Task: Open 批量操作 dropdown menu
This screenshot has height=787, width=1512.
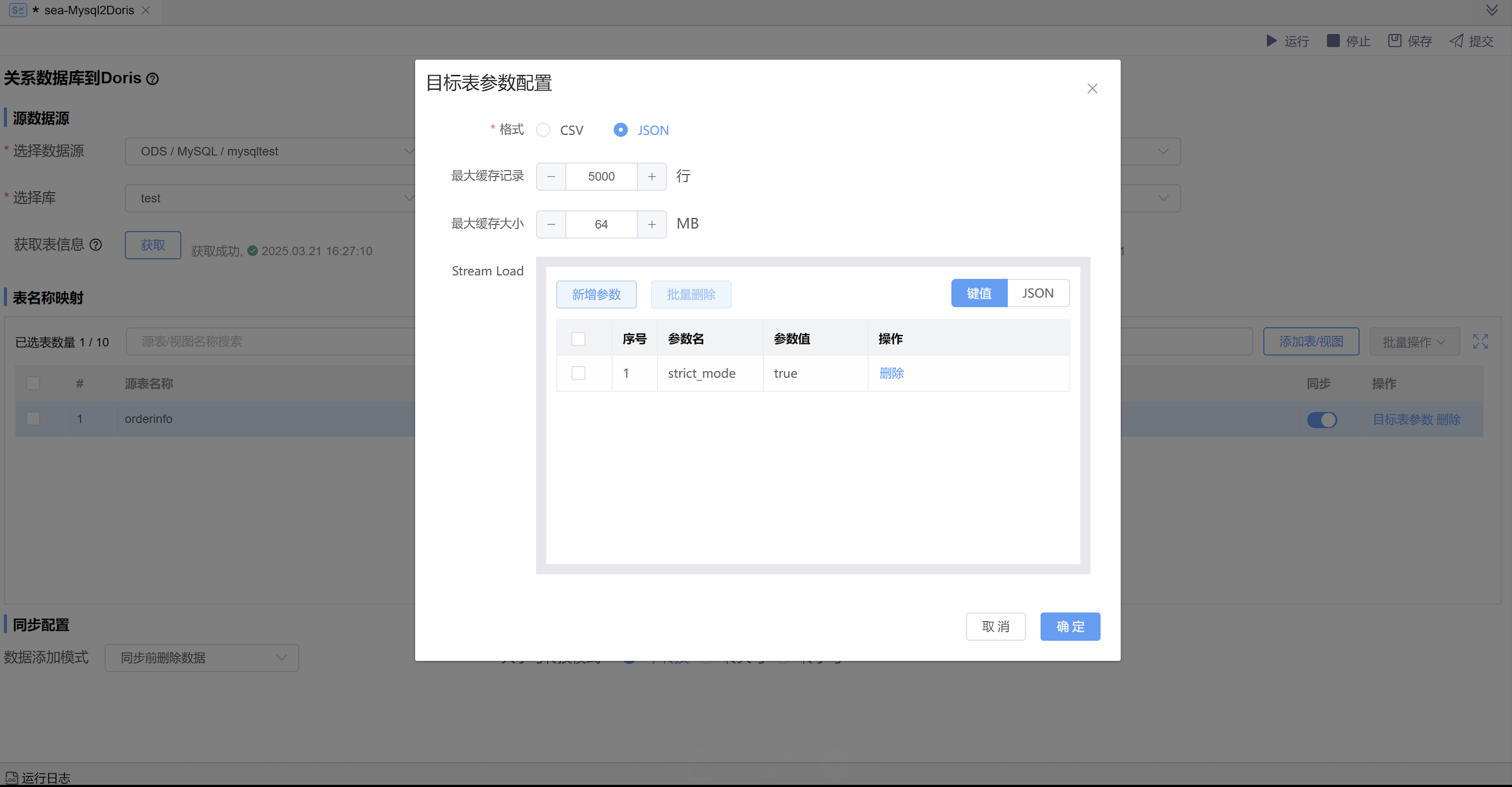Action: [x=1413, y=341]
